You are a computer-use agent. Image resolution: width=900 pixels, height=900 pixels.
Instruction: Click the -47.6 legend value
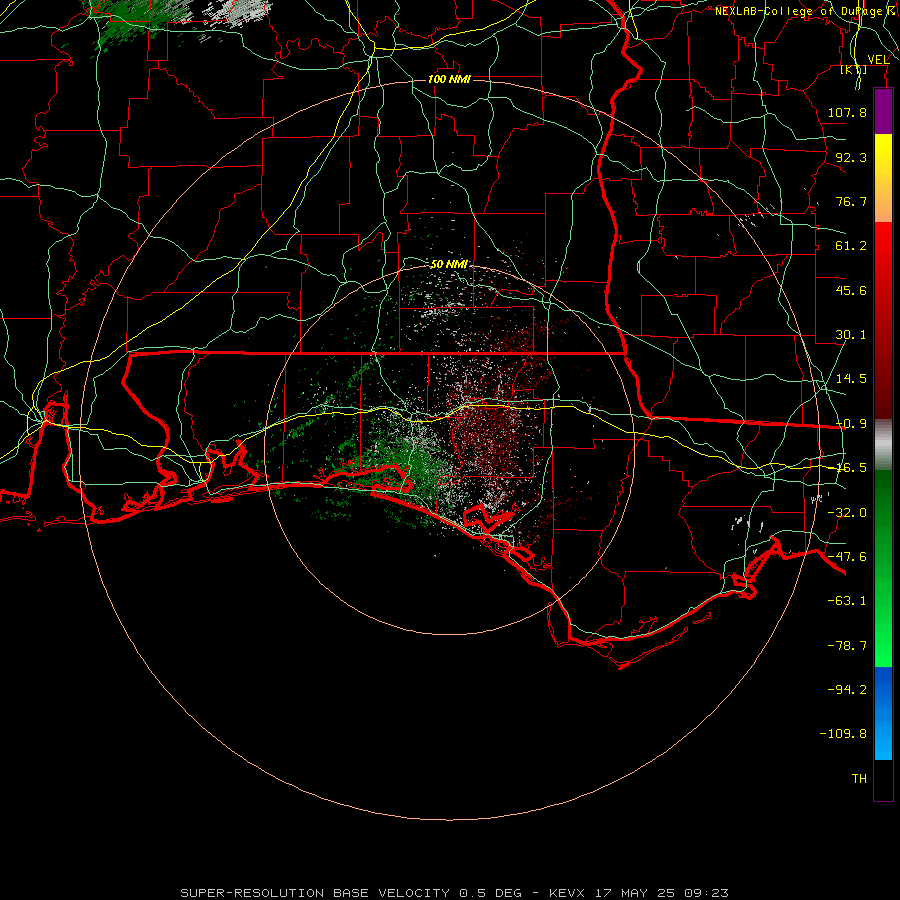[x=847, y=557]
